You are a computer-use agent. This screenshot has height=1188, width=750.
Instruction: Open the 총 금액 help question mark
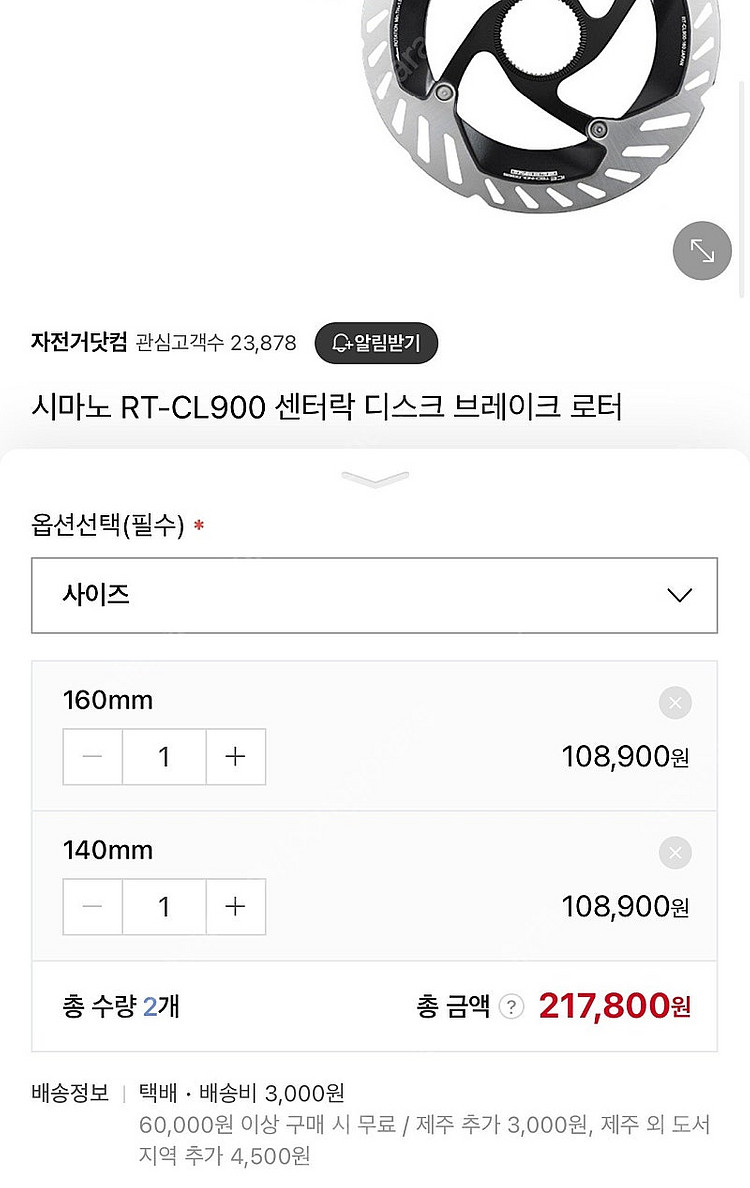tap(511, 1007)
